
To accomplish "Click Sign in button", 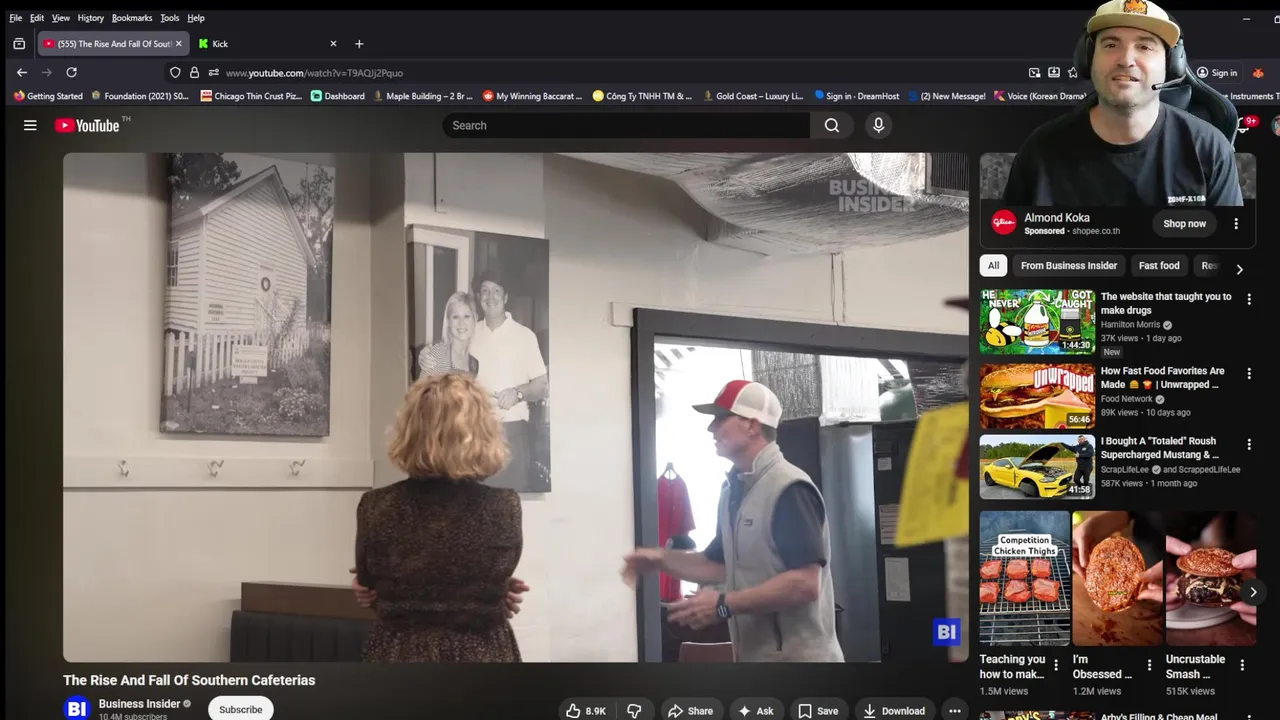I will pyautogui.click(x=1217, y=73).
